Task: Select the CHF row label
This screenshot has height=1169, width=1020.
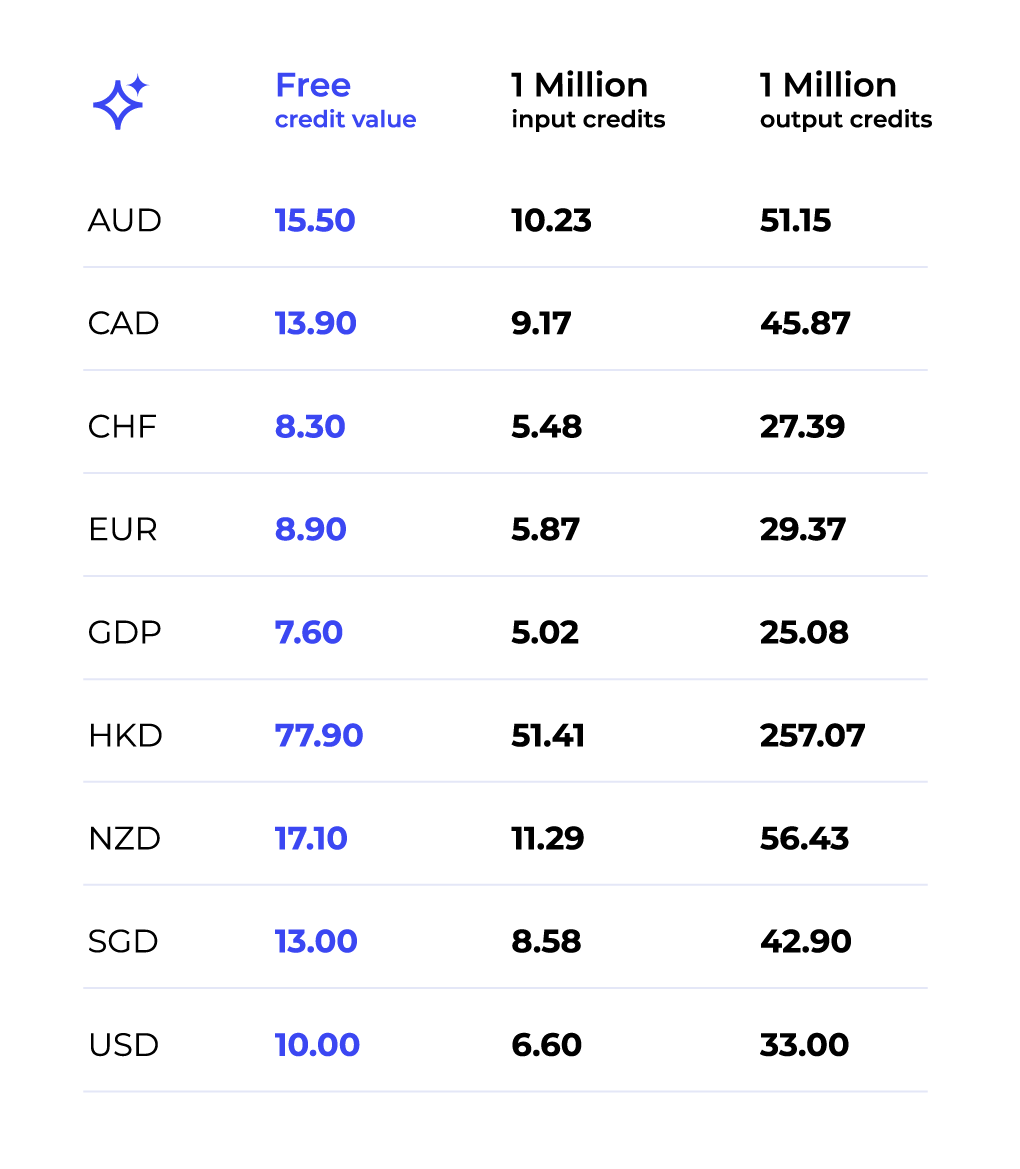Action: coord(122,427)
